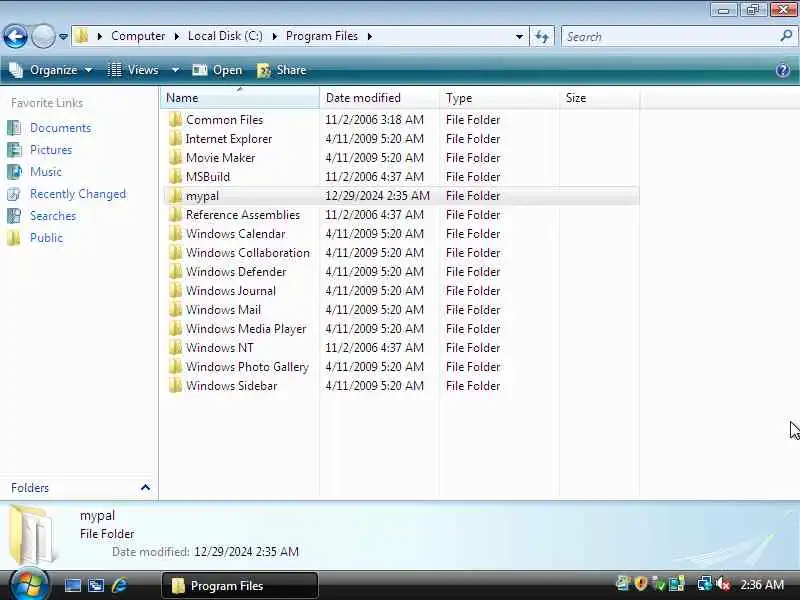
Task: Click the security shield tray icon
Action: point(641,584)
